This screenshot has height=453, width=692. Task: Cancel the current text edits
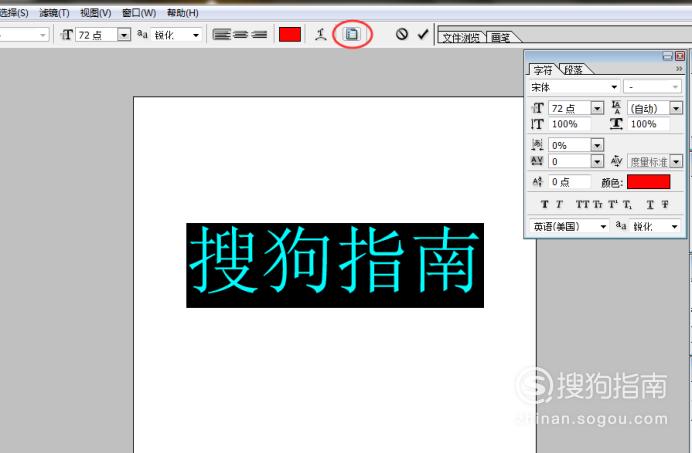[402, 34]
